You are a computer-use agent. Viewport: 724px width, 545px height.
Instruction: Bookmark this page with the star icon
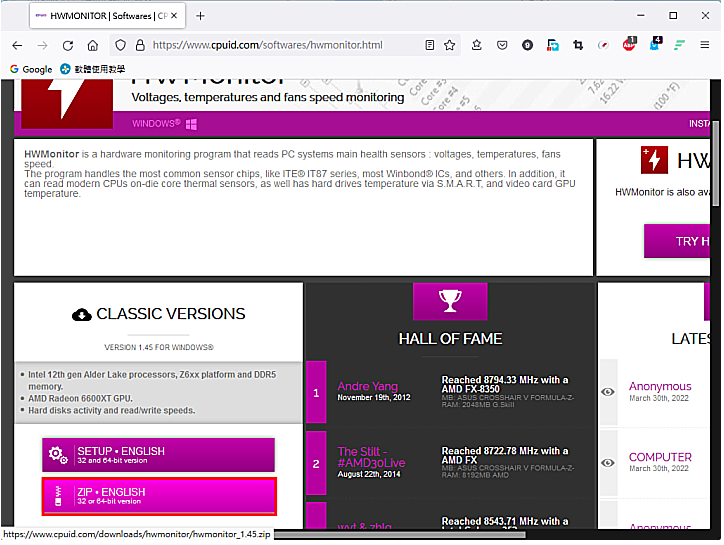click(449, 45)
